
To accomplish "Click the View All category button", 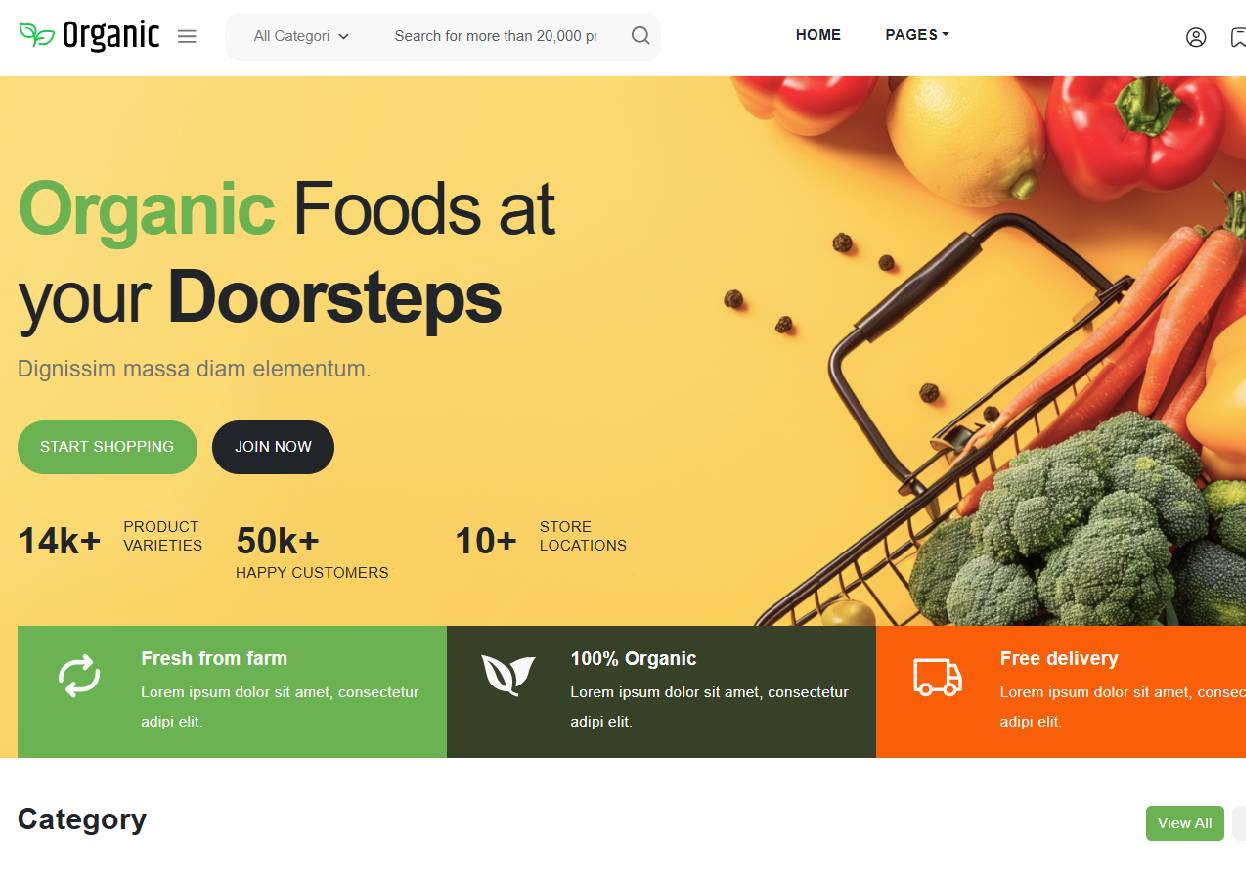I will [1185, 823].
